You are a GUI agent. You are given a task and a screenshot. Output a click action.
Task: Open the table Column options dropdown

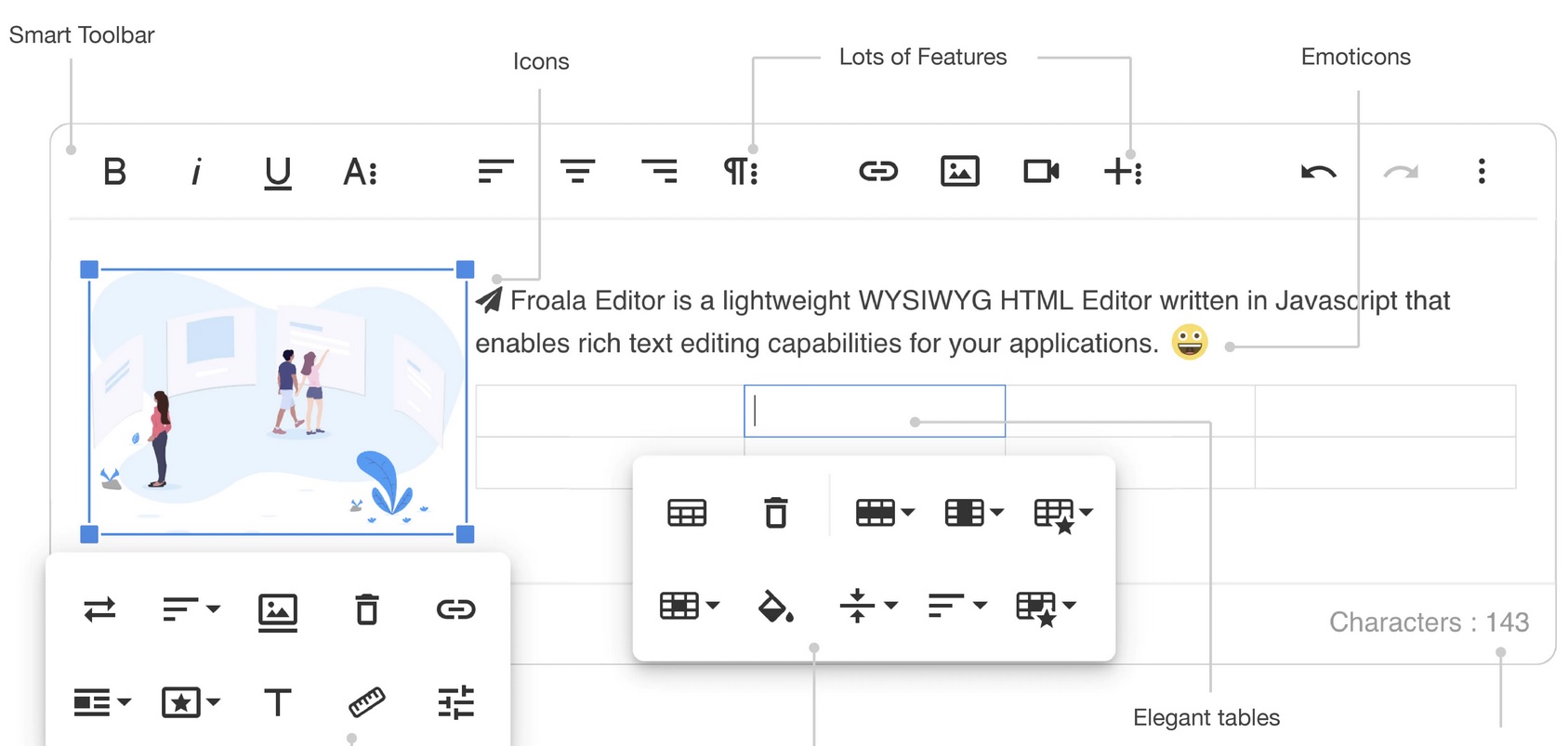(973, 513)
